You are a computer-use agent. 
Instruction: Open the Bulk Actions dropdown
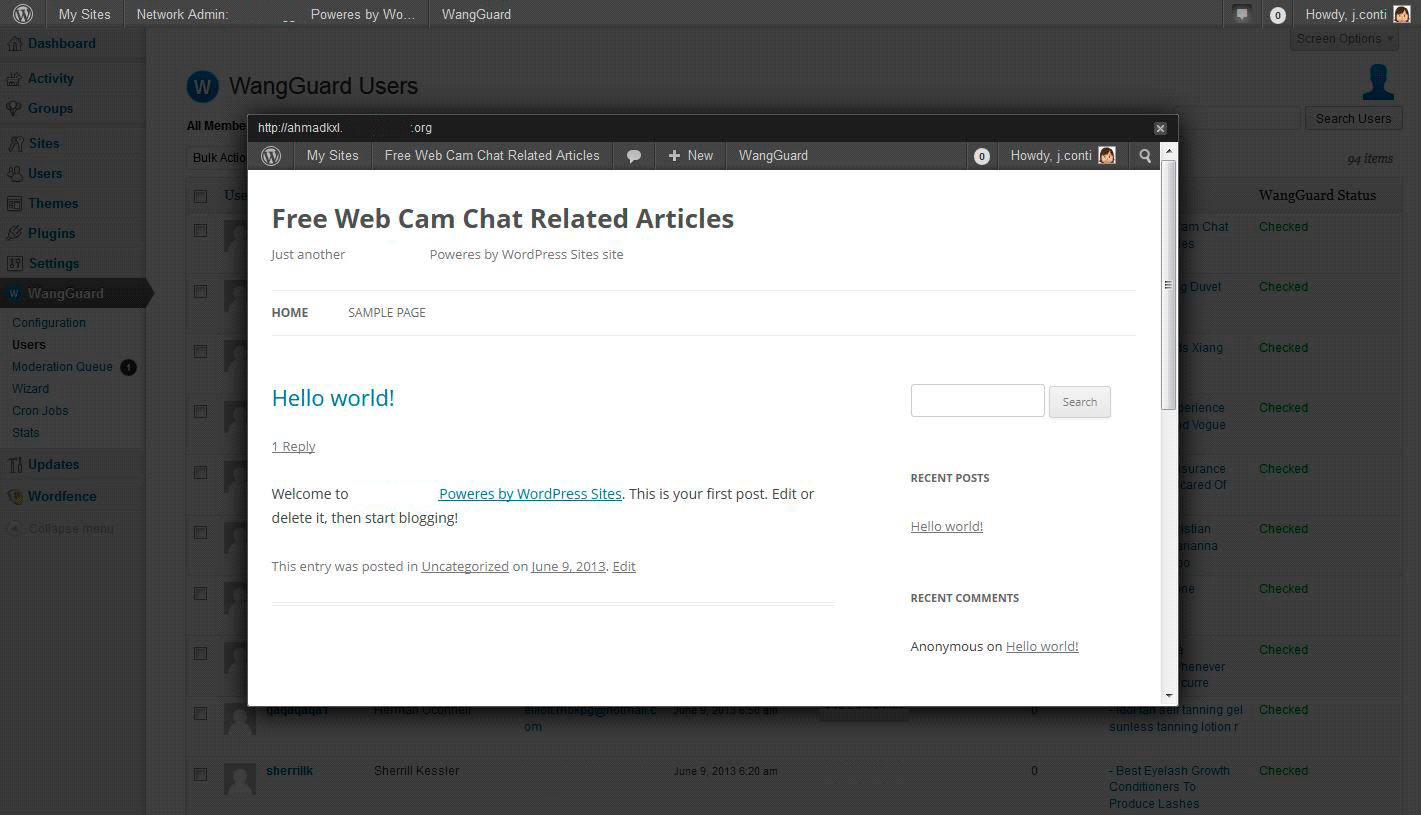219,158
